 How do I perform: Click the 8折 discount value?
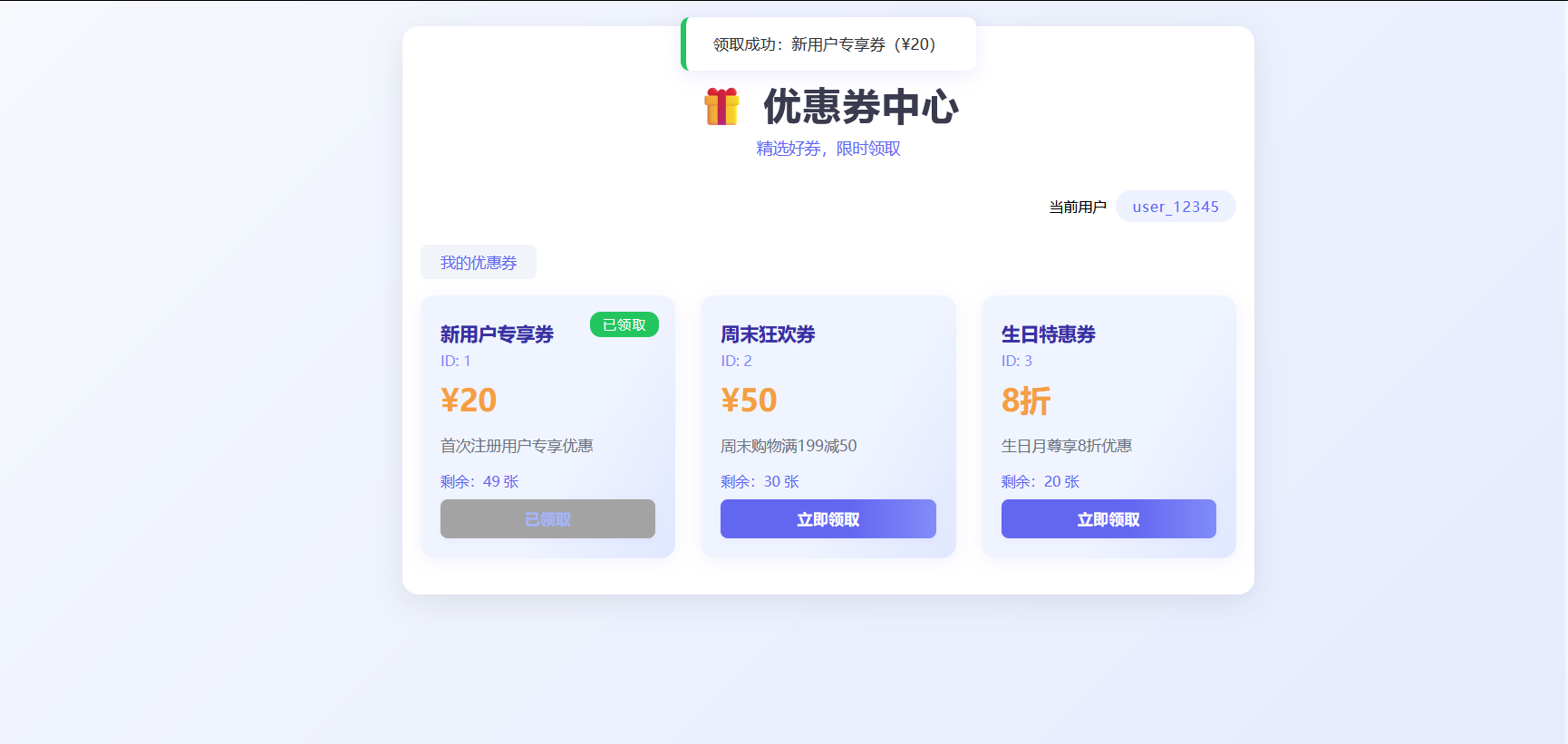1026,400
